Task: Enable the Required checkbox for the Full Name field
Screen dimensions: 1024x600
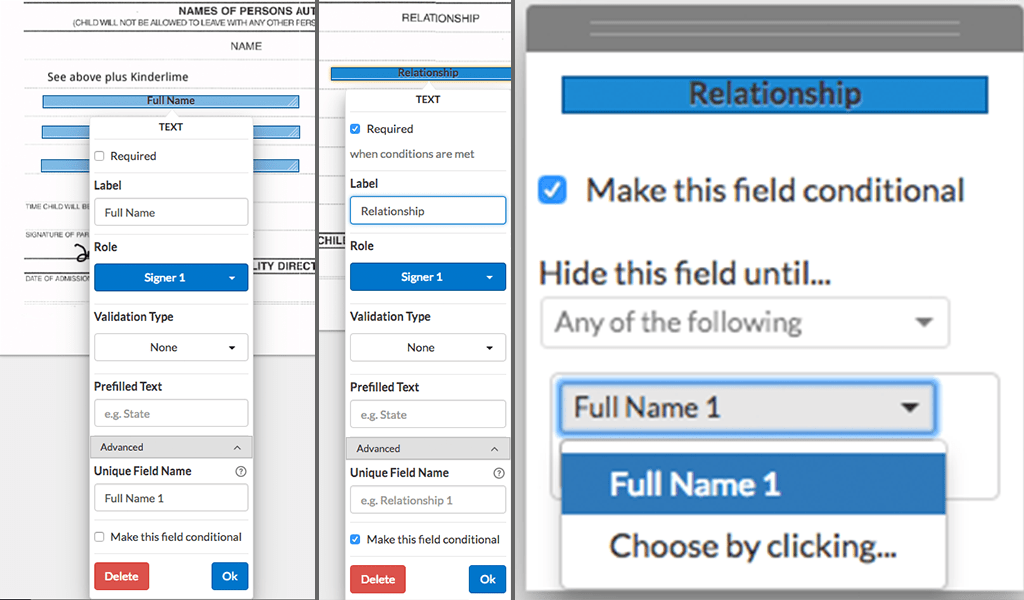Action: coord(99,156)
